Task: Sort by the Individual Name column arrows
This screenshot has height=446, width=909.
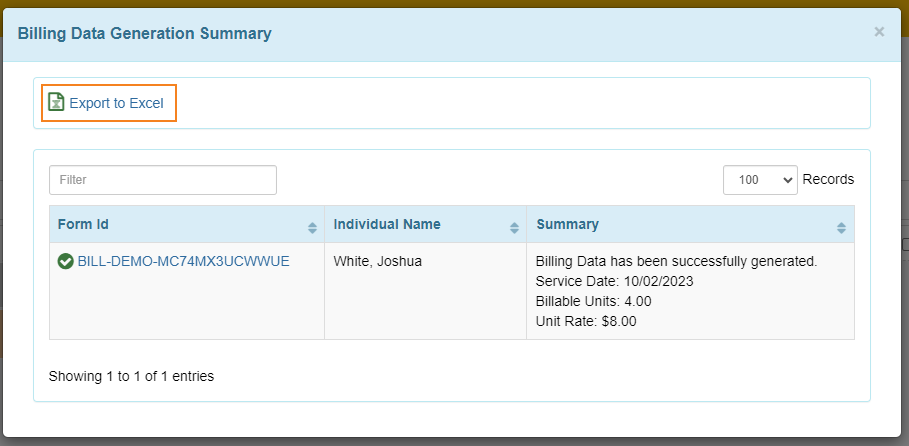Action: [x=514, y=228]
